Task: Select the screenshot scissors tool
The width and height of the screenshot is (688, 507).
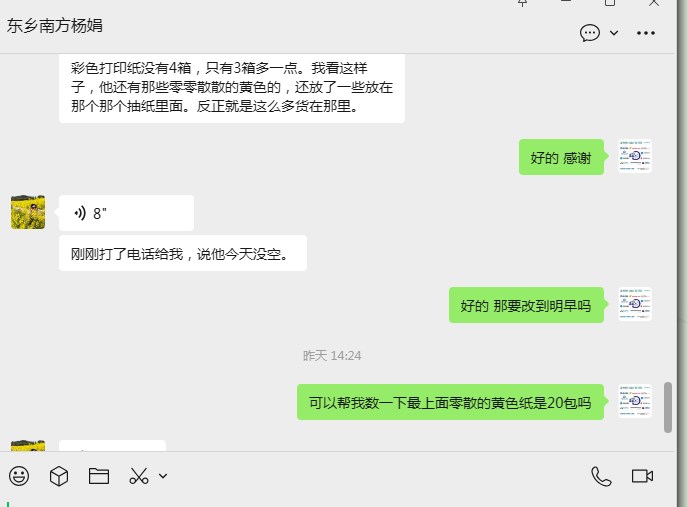Action: 139,476
